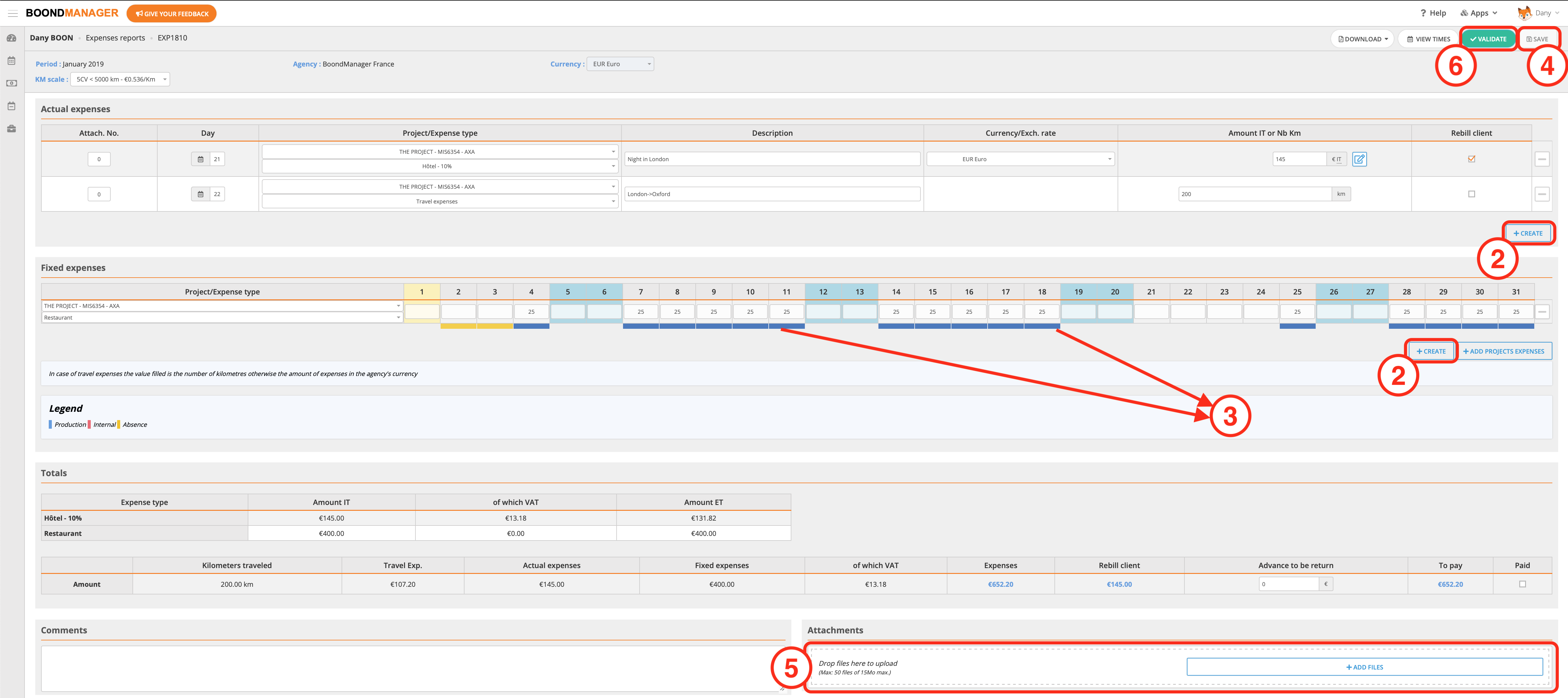1568x698 pixels.
Task: Go to Expenses reports breadcrumb
Action: tap(115, 38)
